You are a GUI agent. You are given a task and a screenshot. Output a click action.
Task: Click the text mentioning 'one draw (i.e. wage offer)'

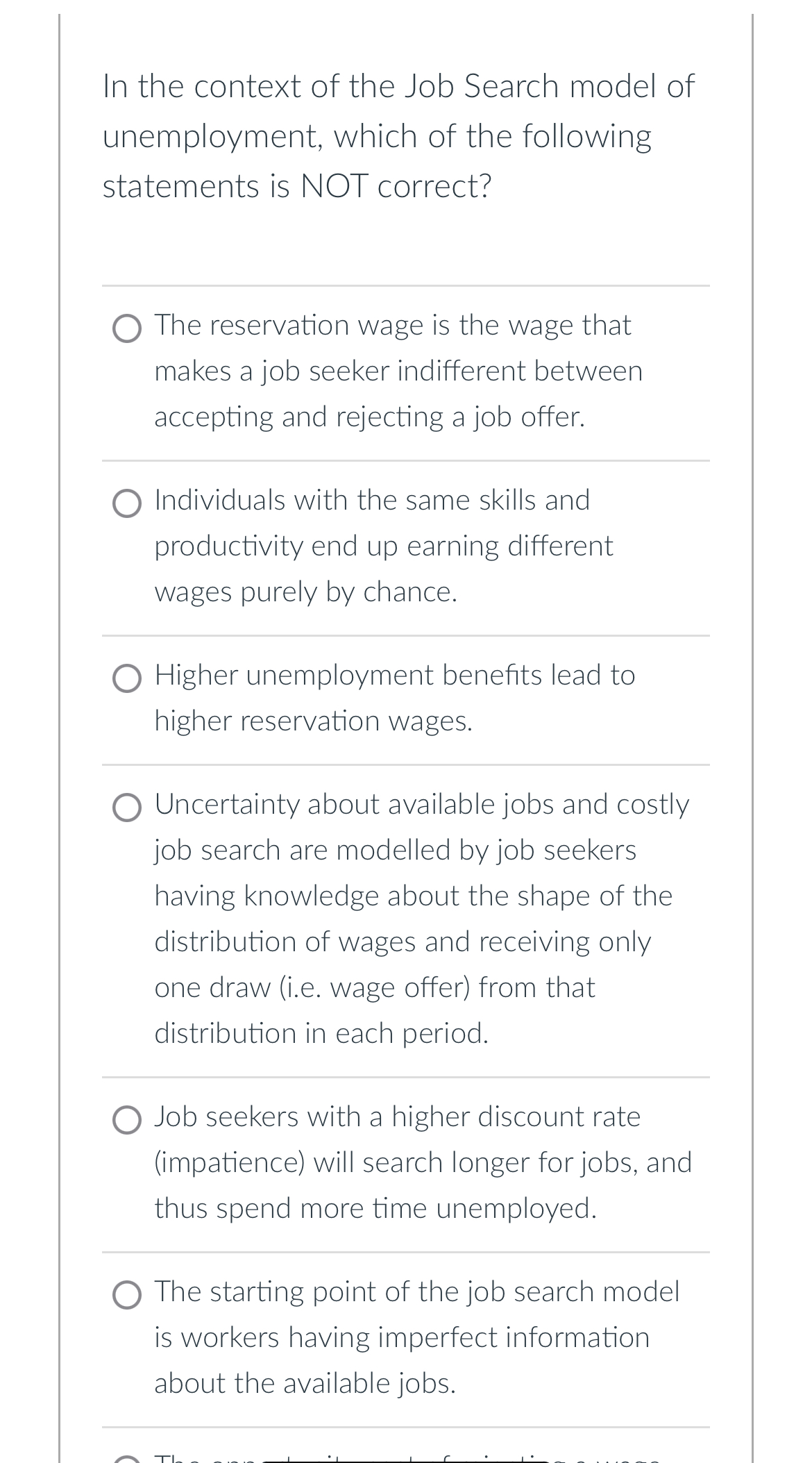tap(375, 987)
